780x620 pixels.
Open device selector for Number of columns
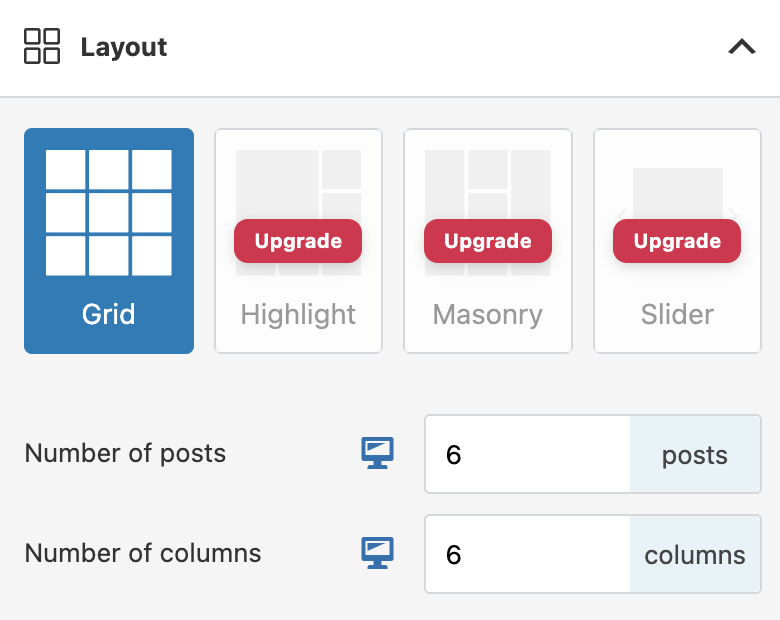pyautogui.click(x=377, y=553)
